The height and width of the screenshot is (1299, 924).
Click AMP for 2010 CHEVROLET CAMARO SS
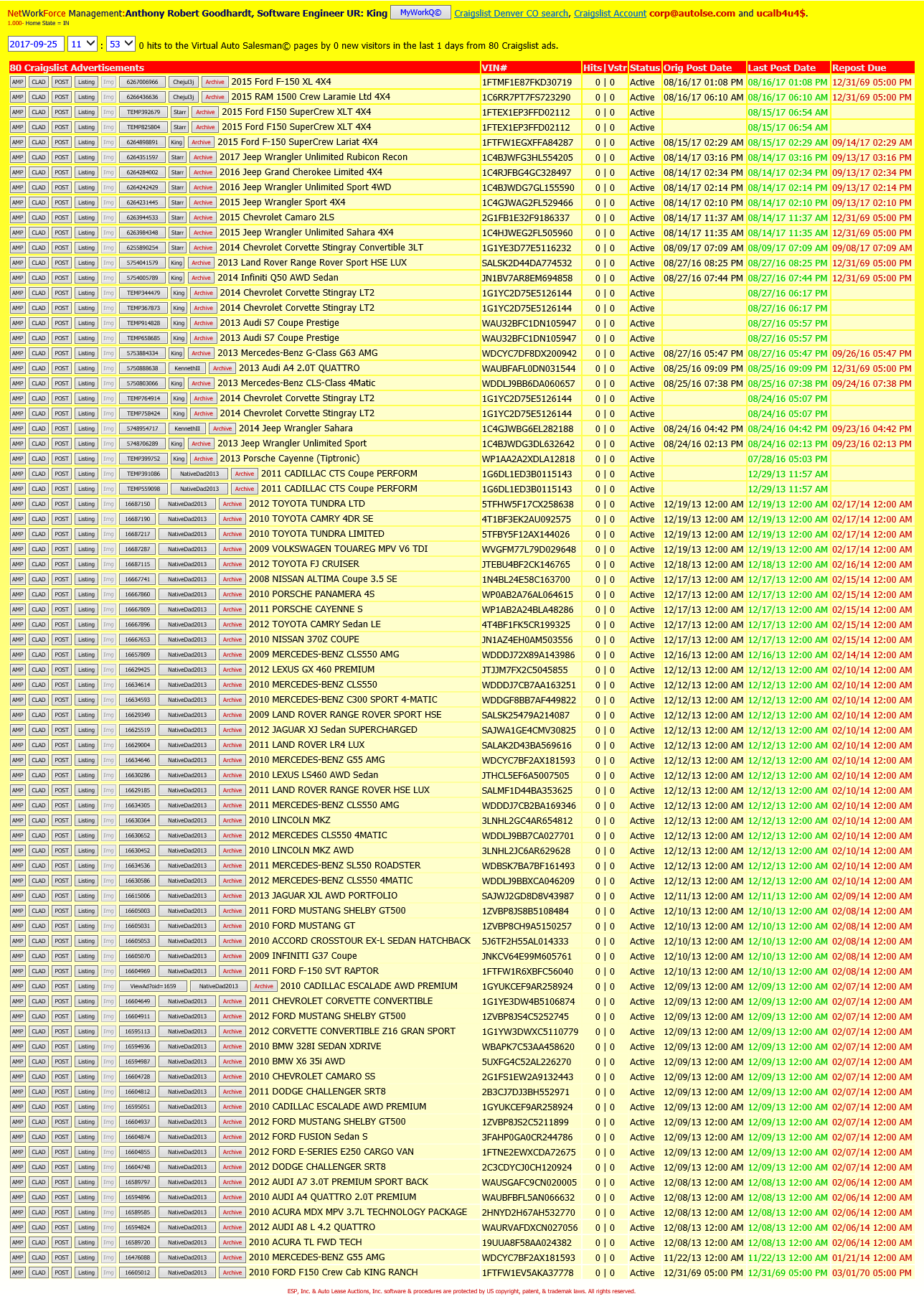[18, 1077]
